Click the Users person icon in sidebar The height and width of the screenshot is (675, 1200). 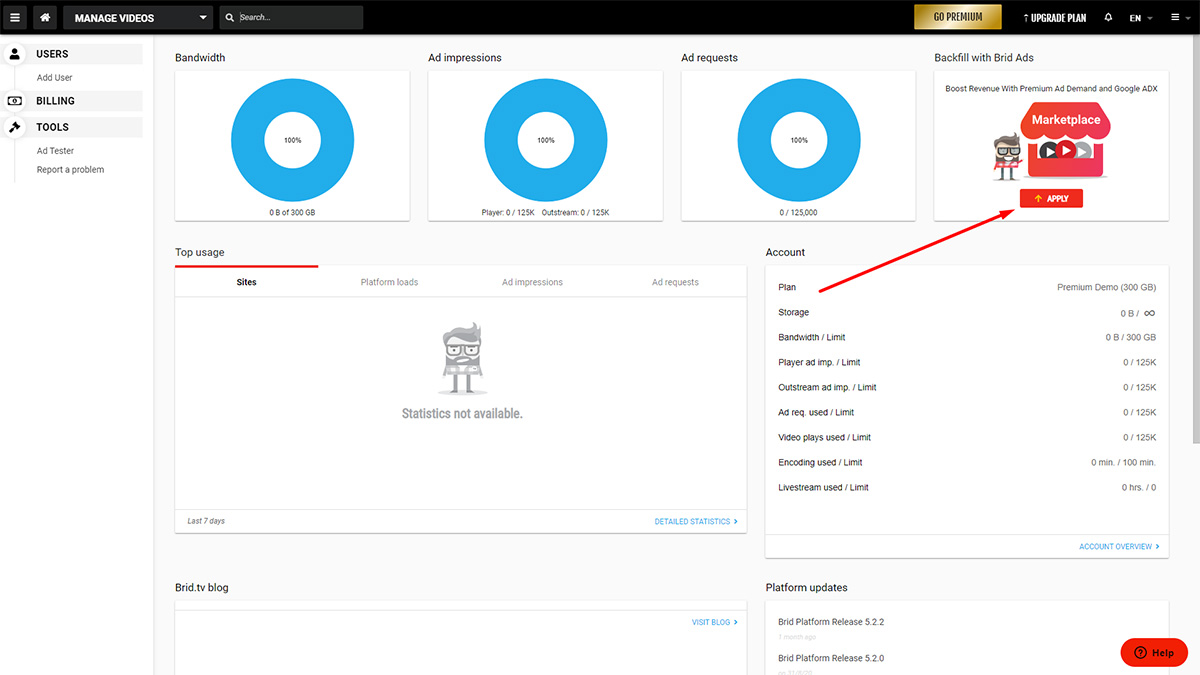[x=15, y=54]
